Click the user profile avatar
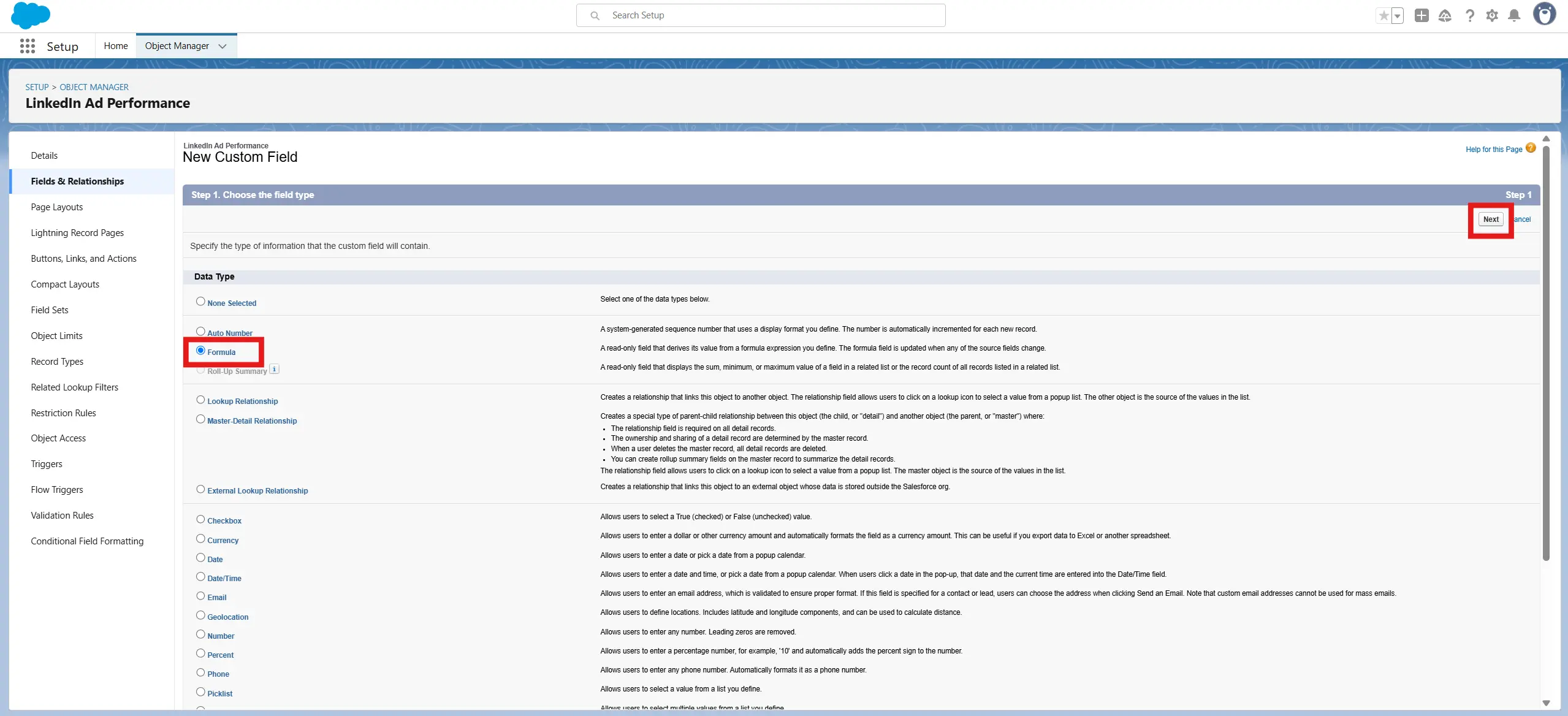The image size is (1568, 716). [1544, 13]
